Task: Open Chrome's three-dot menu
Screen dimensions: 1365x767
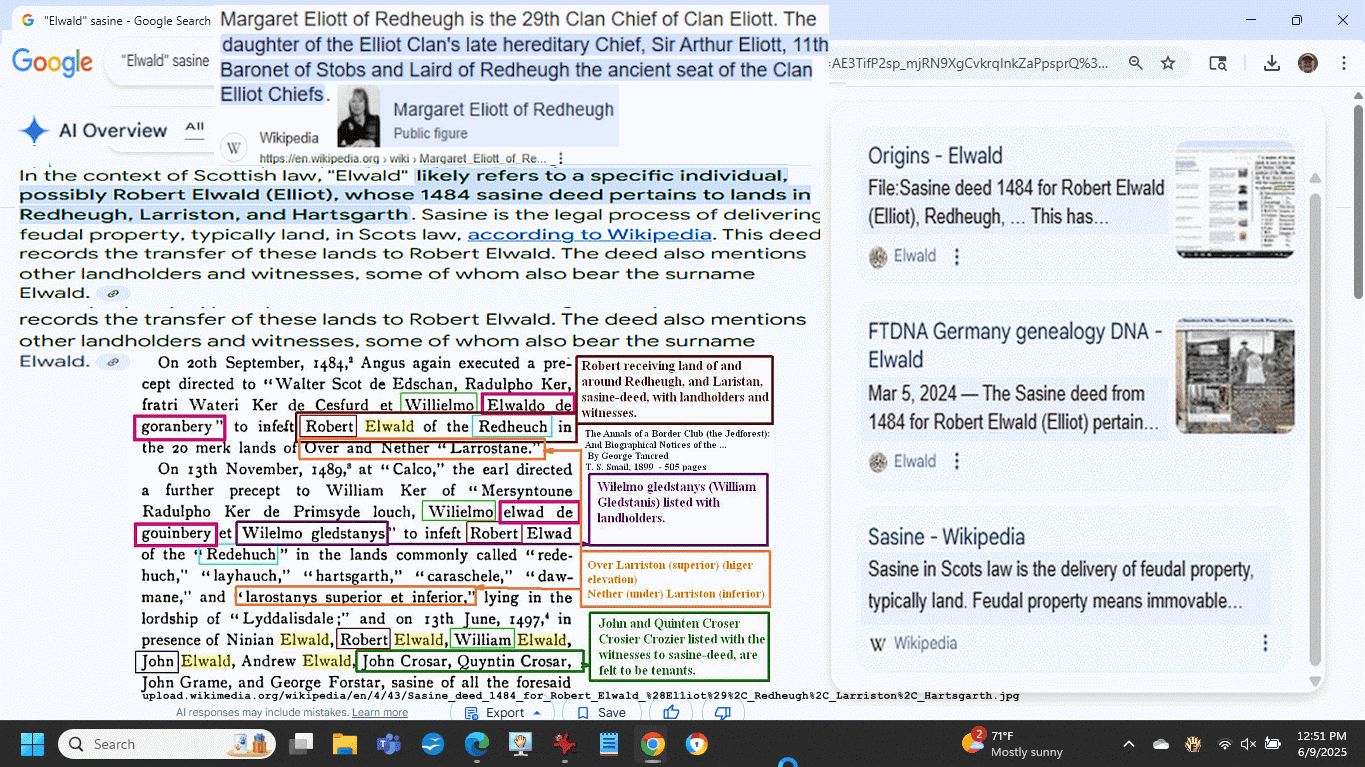Action: (1344, 63)
